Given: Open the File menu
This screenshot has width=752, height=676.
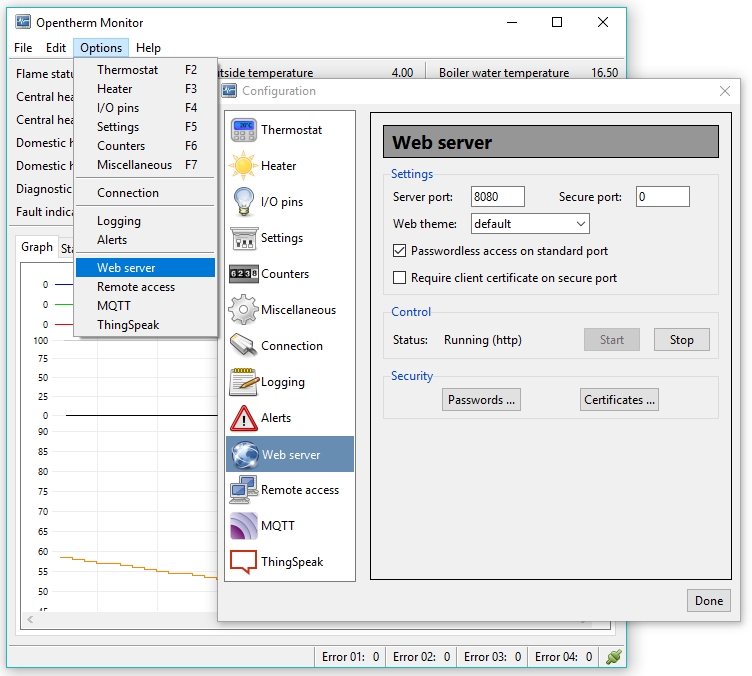Looking at the screenshot, I should (x=23, y=48).
